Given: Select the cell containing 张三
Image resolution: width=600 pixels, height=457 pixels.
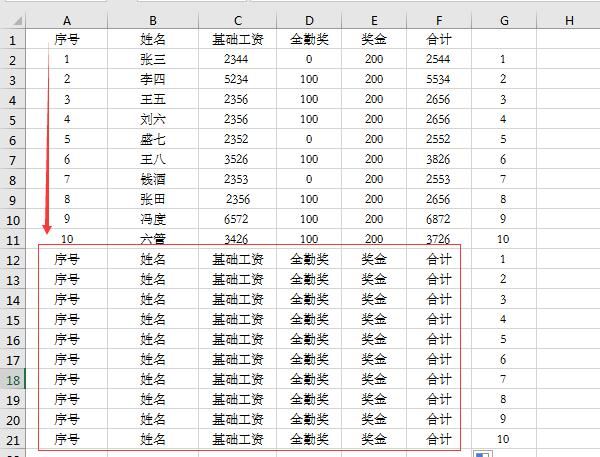Looking at the screenshot, I should click(153, 59).
